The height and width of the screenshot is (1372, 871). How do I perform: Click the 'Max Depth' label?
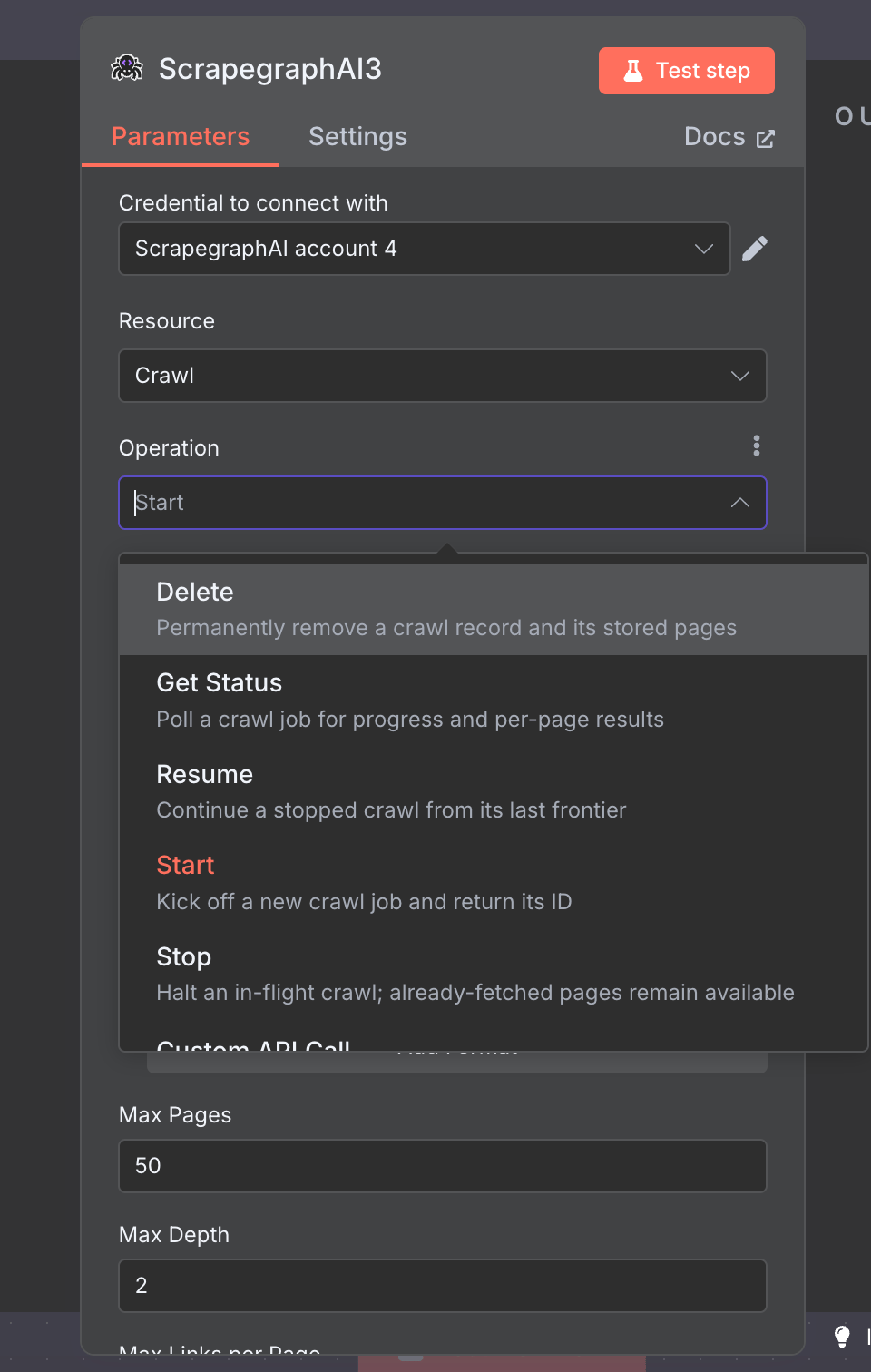tap(174, 1235)
